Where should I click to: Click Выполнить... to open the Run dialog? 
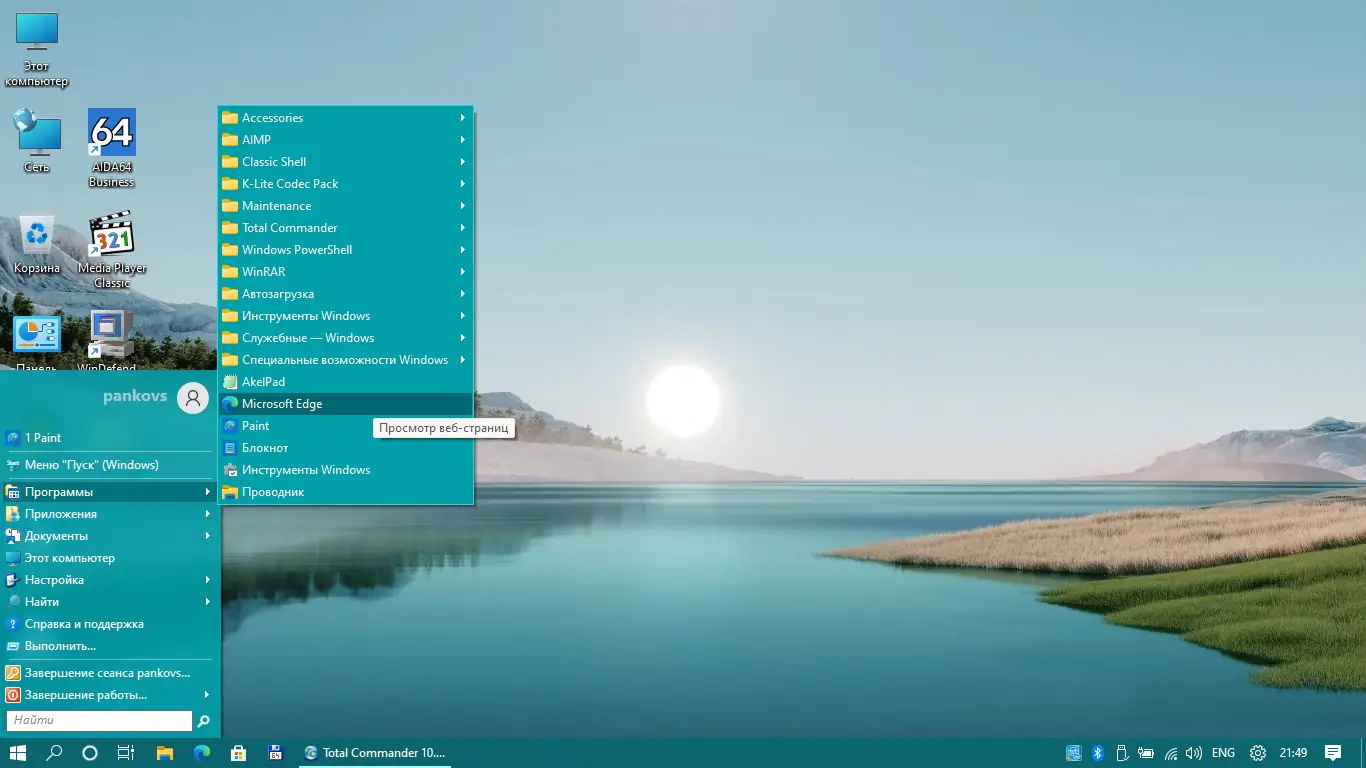(x=60, y=645)
